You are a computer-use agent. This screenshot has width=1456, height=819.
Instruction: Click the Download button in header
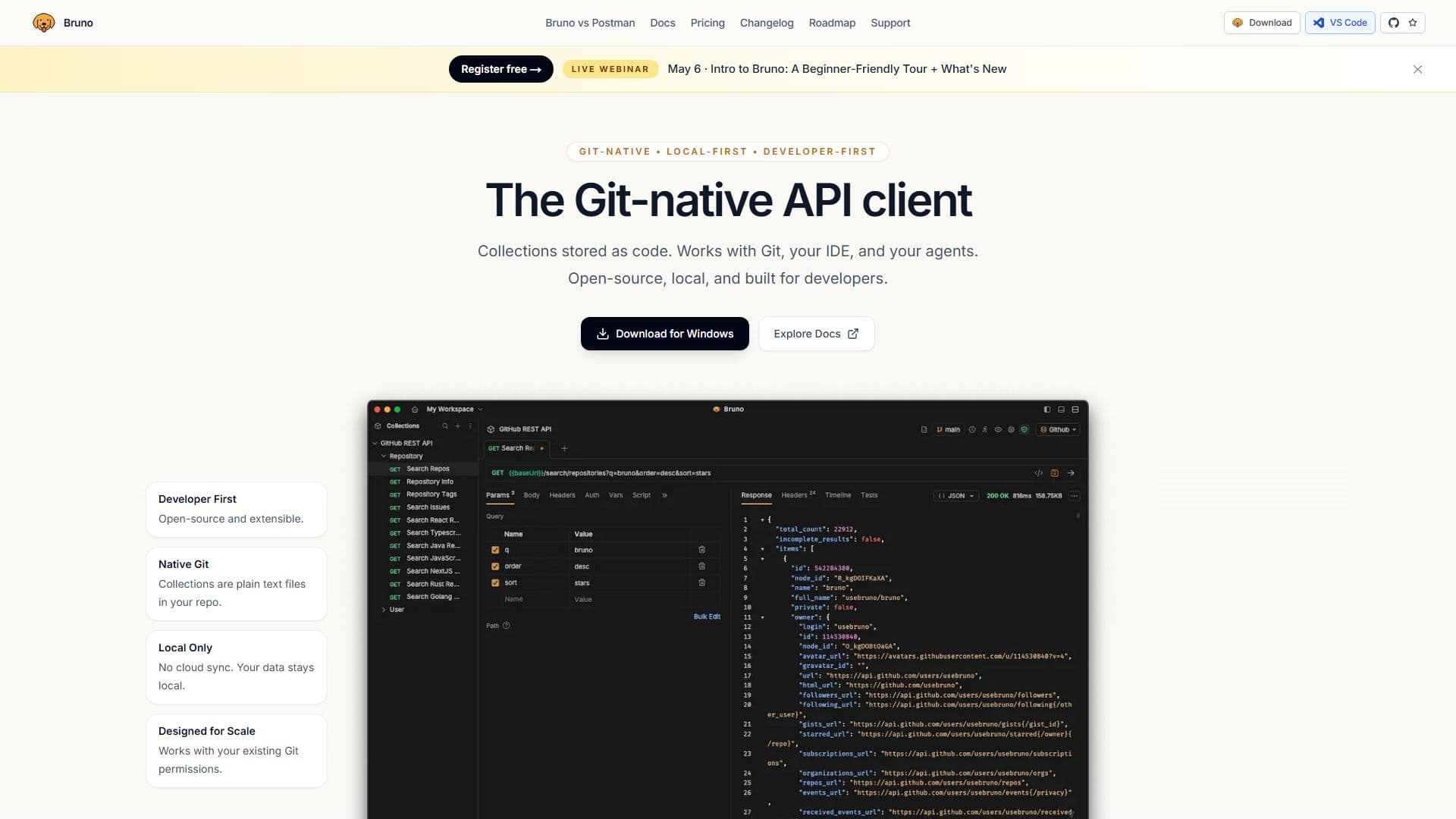coord(1262,23)
